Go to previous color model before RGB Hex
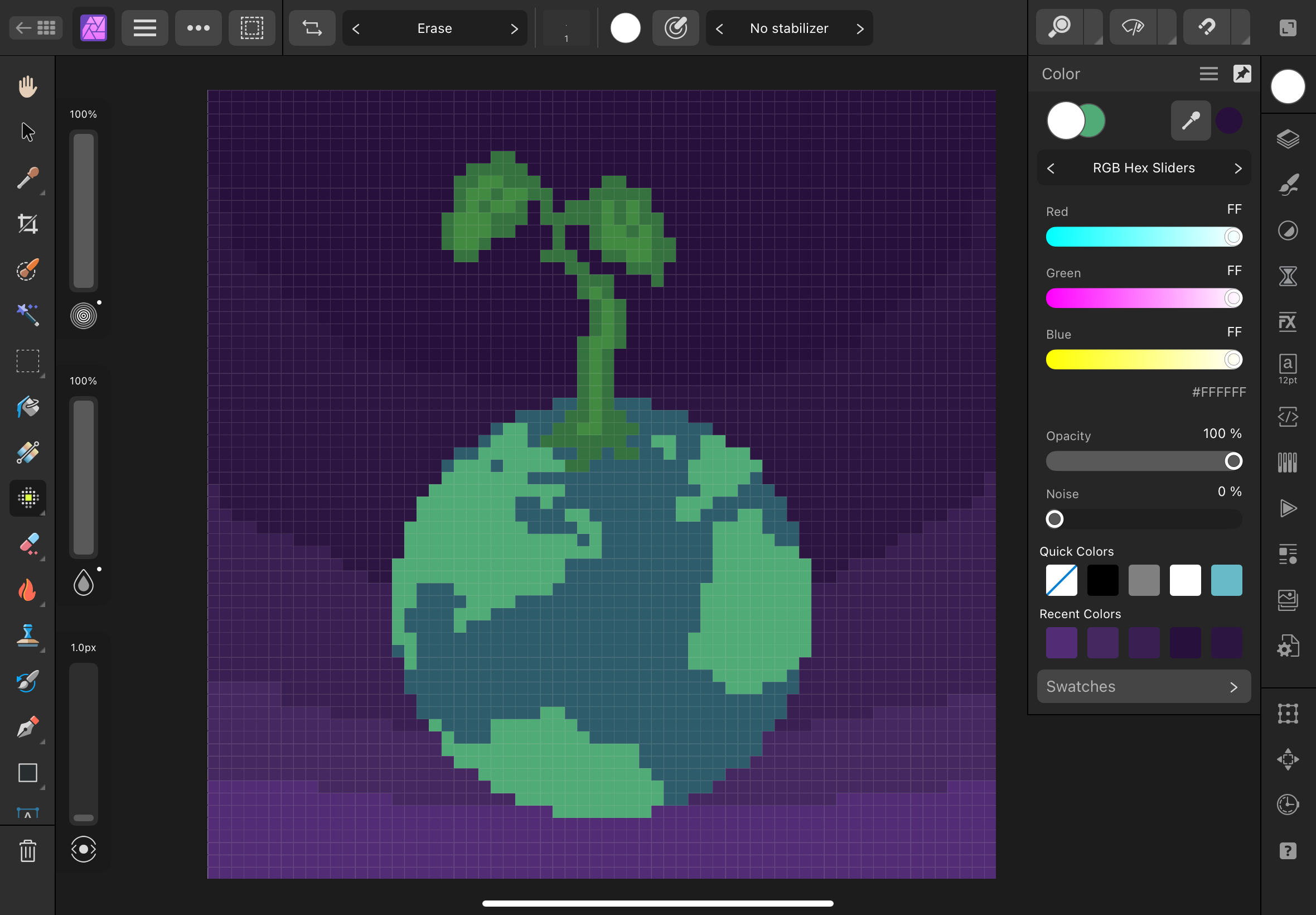The height and width of the screenshot is (915, 1316). pos(1050,168)
